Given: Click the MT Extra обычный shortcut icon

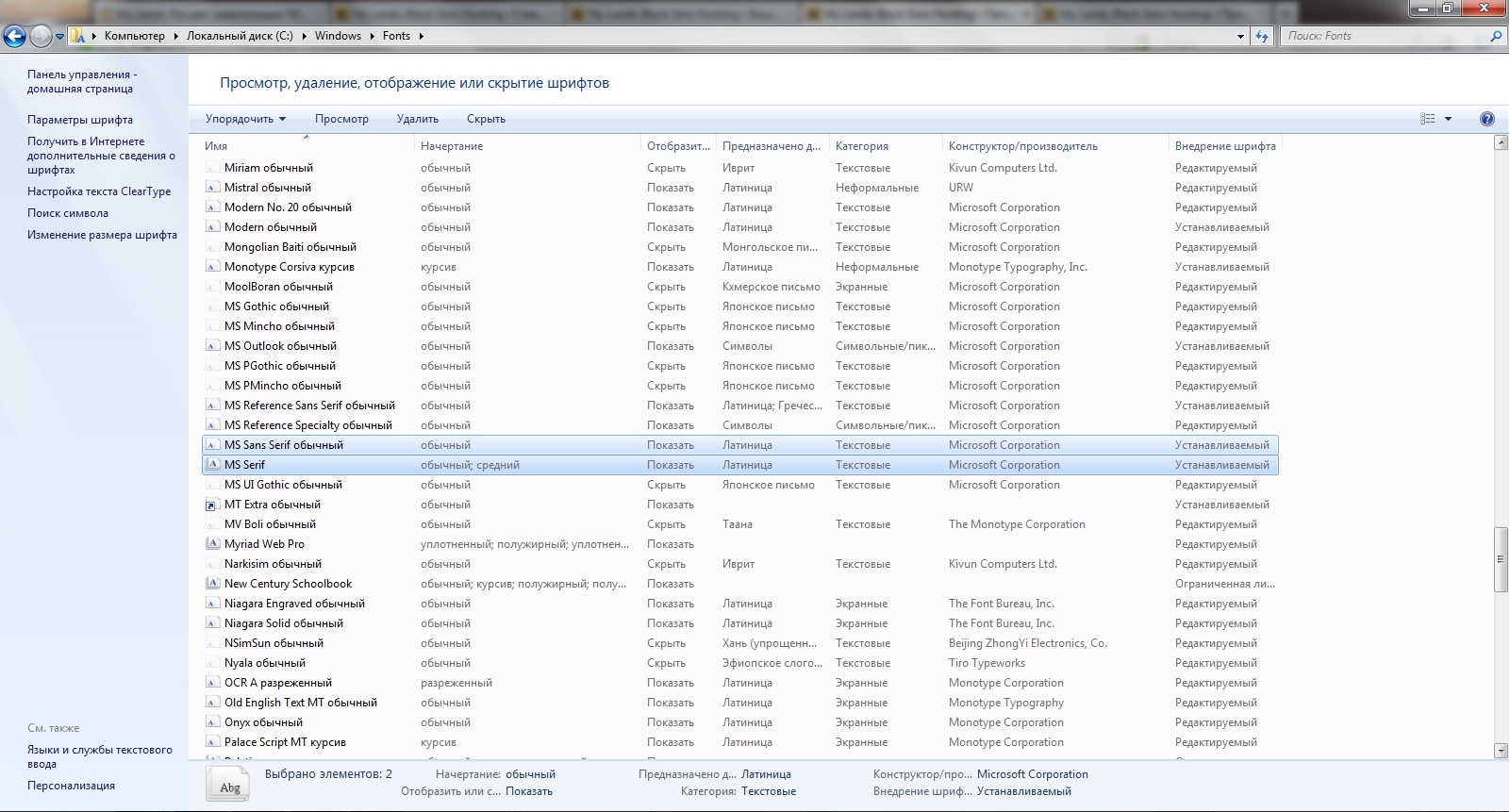Looking at the screenshot, I should (212, 505).
